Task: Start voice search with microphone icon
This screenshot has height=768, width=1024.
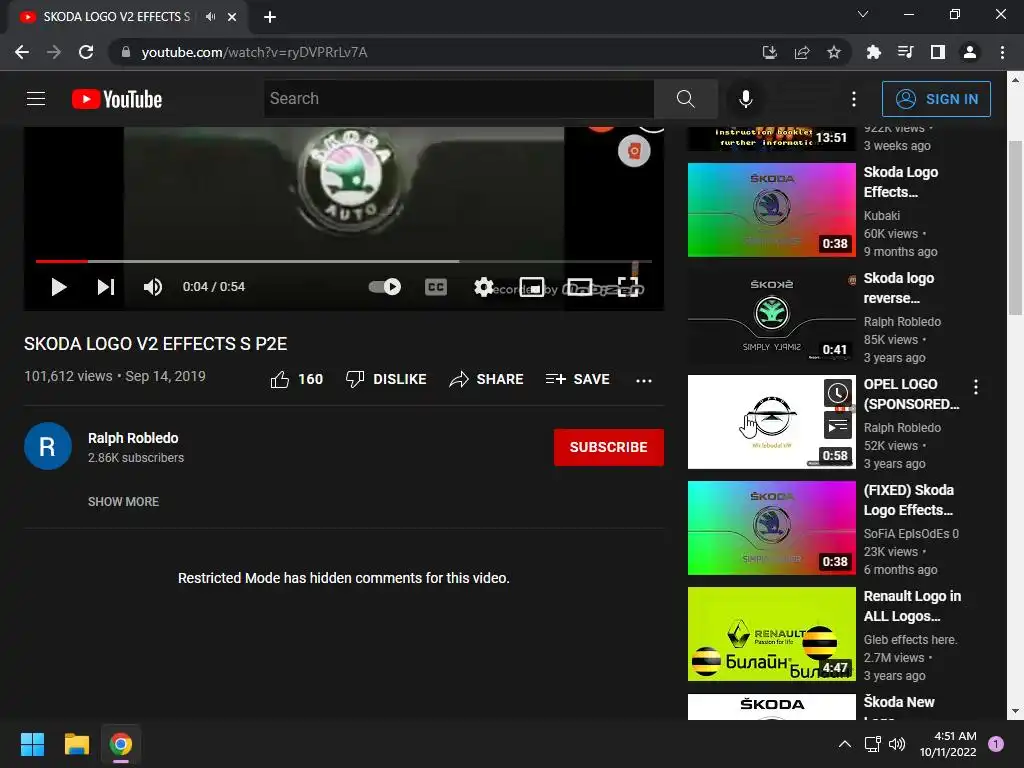Action: (x=745, y=99)
